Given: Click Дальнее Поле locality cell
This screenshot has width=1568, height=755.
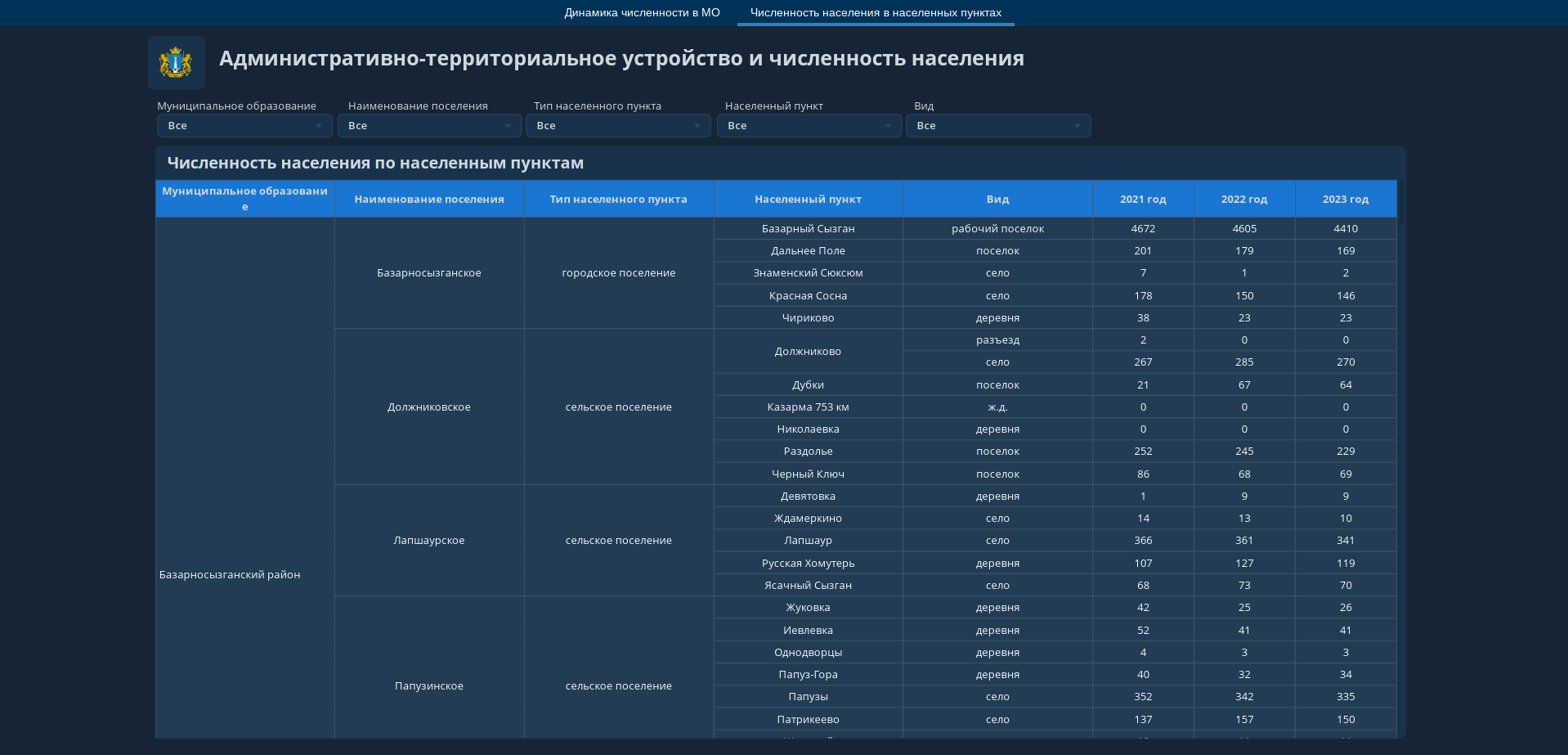Looking at the screenshot, I should tap(809, 250).
